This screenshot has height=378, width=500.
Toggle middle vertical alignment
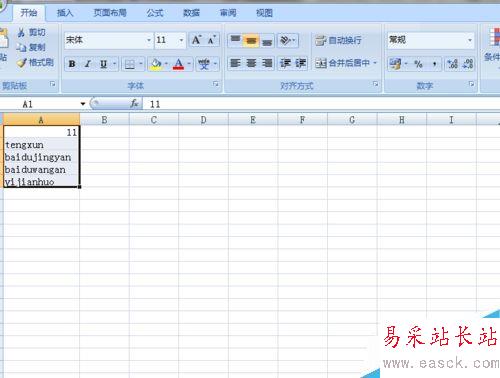coord(251,40)
